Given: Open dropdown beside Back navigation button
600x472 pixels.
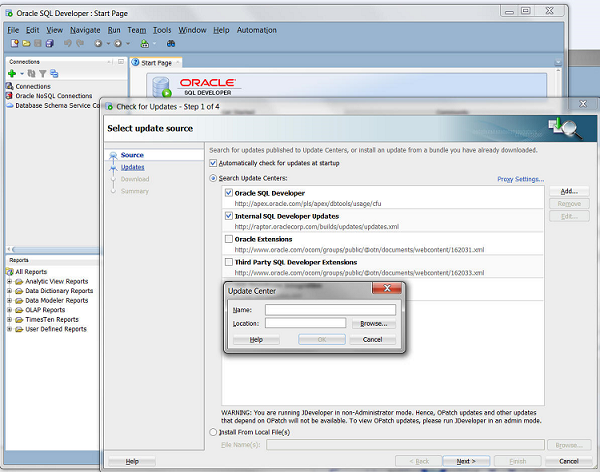Looking at the screenshot, I should click(108, 44).
